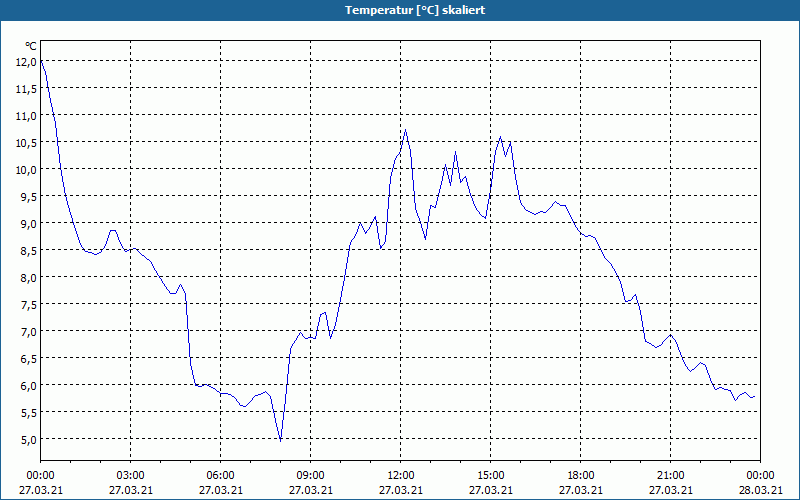Select the "11,0" y-axis value
The height and width of the screenshot is (500, 800).
point(27,116)
